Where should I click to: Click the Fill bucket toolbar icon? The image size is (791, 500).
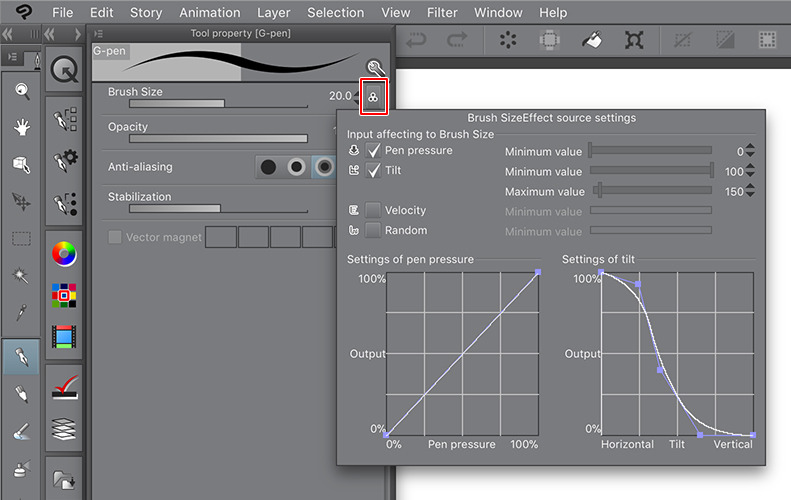[592, 41]
